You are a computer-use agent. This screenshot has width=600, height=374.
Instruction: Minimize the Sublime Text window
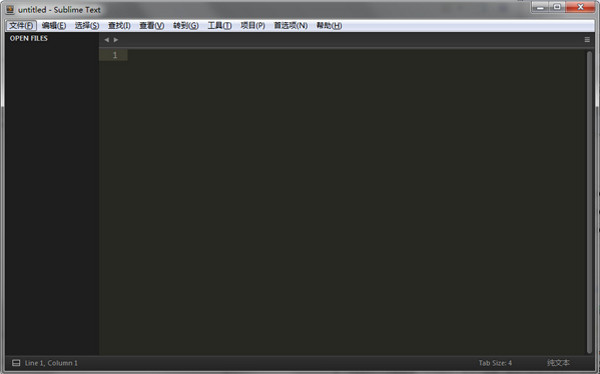click(x=541, y=7)
